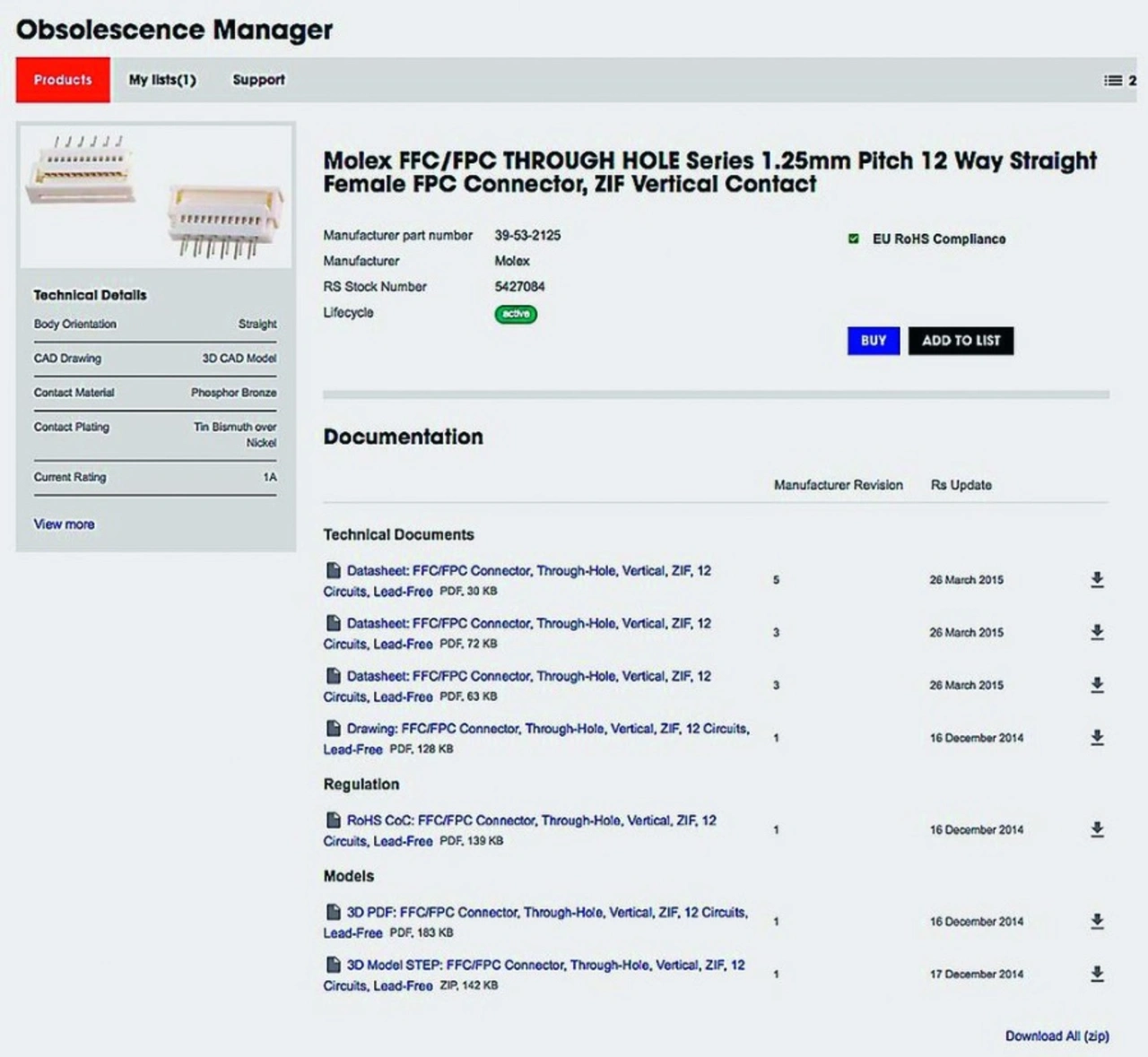Click the Download All (zip) link
This screenshot has width=1148, height=1057.
coord(1057,1035)
